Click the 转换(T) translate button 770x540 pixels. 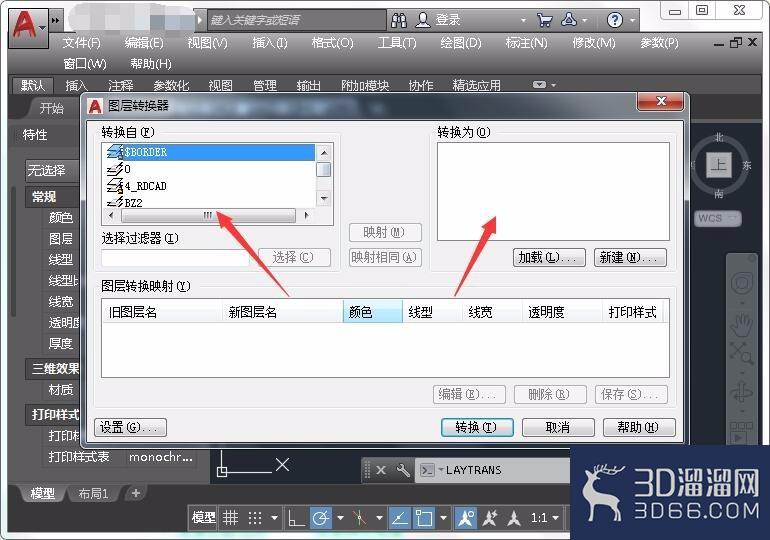477,427
